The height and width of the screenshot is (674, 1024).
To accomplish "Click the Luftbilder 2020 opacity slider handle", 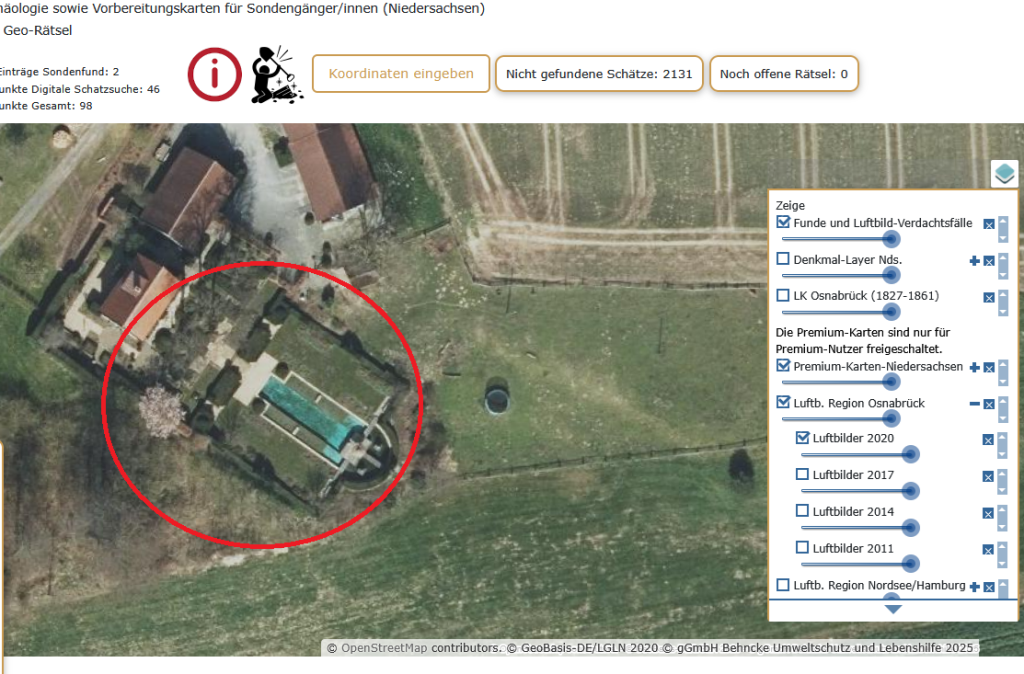I will pos(910,454).
